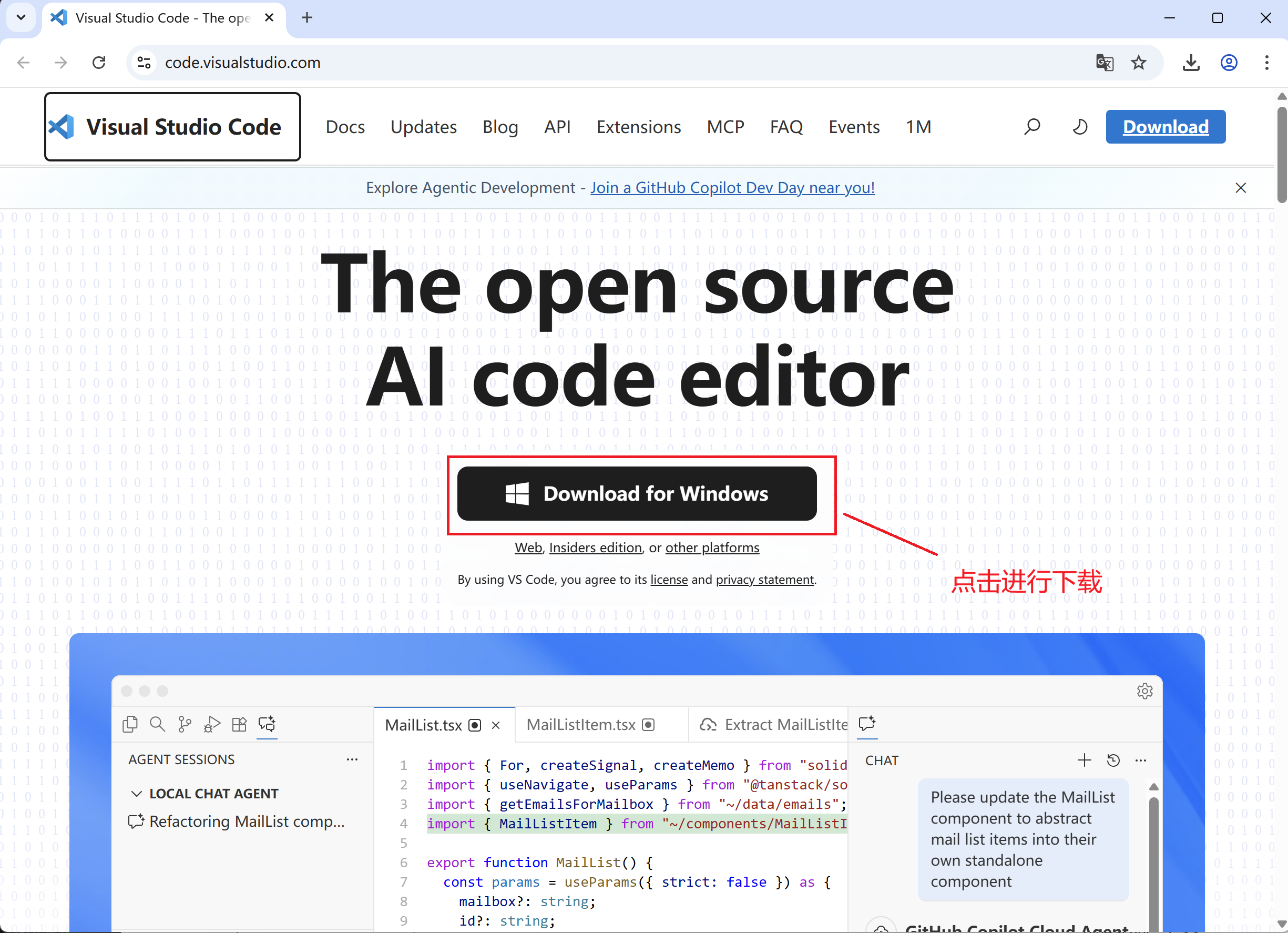Open Search from the editor activity bar
The image size is (1288, 933).
[x=157, y=724]
